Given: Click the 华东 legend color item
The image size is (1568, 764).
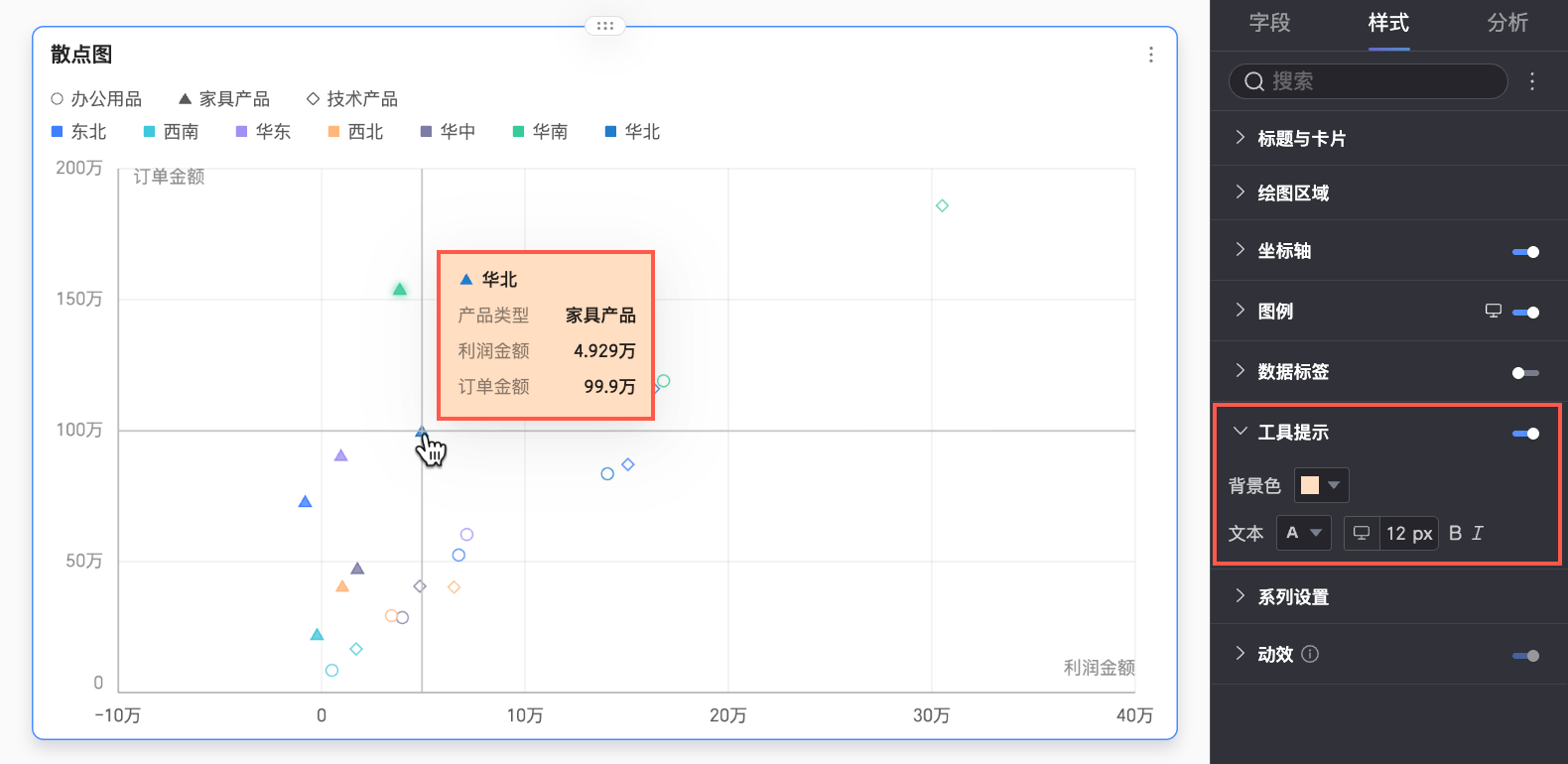Looking at the screenshot, I should coord(263,132).
